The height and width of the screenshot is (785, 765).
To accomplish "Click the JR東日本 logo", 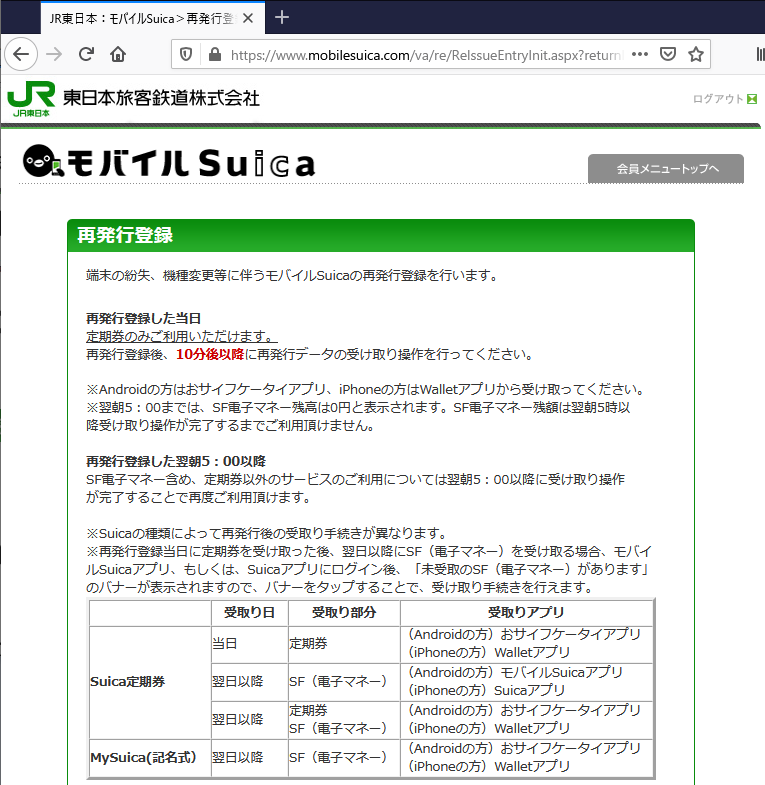I will tap(32, 100).
